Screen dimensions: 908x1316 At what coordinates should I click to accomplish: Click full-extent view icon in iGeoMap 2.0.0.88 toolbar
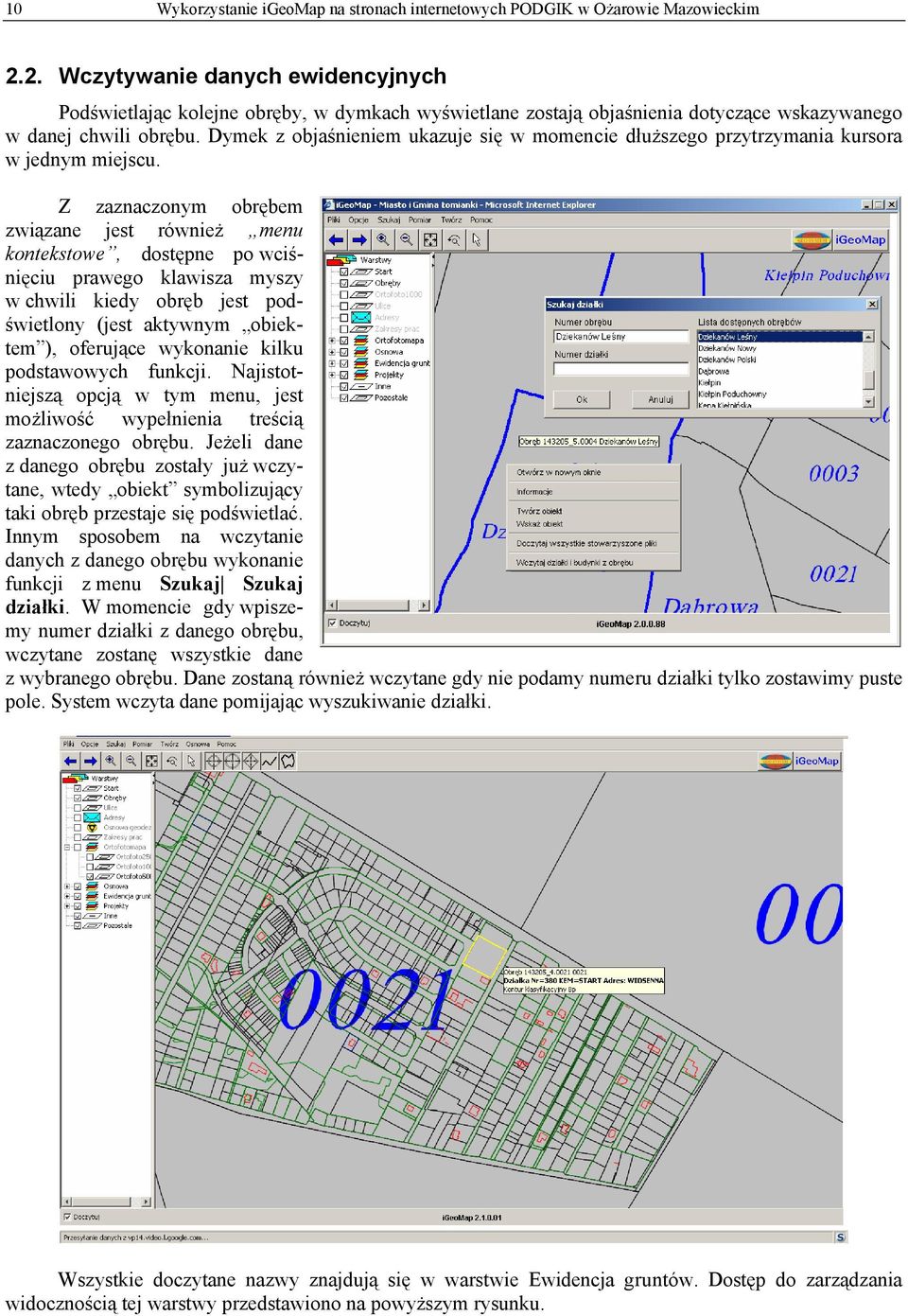[x=430, y=239]
